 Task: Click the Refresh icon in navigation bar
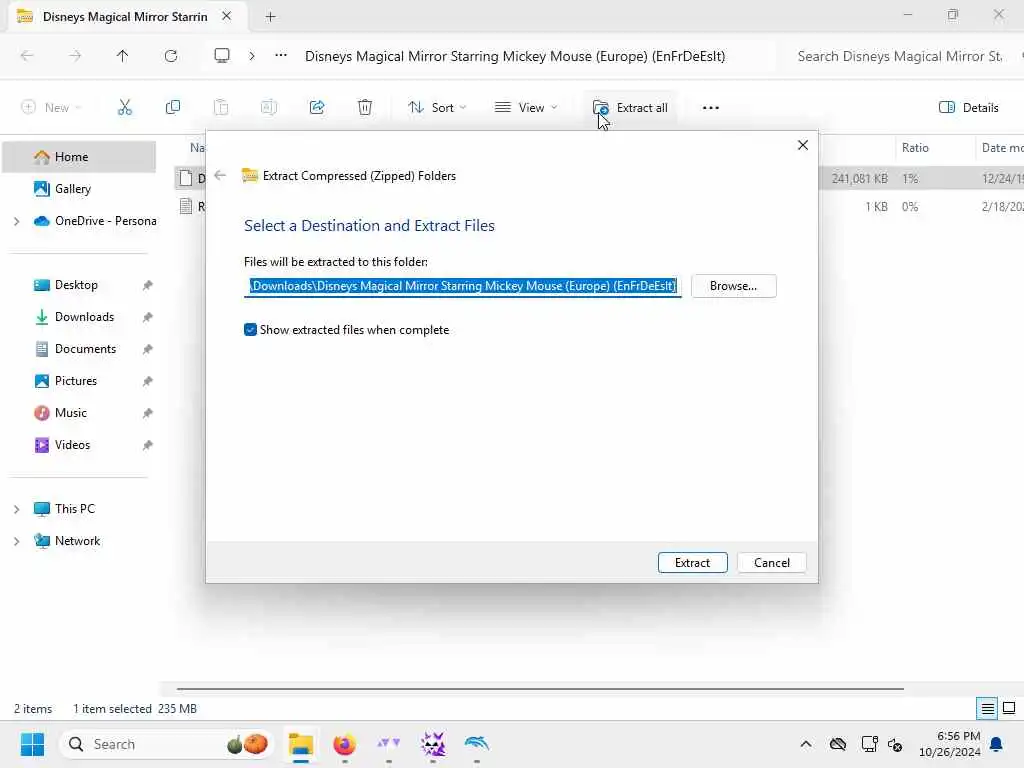[171, 56]
